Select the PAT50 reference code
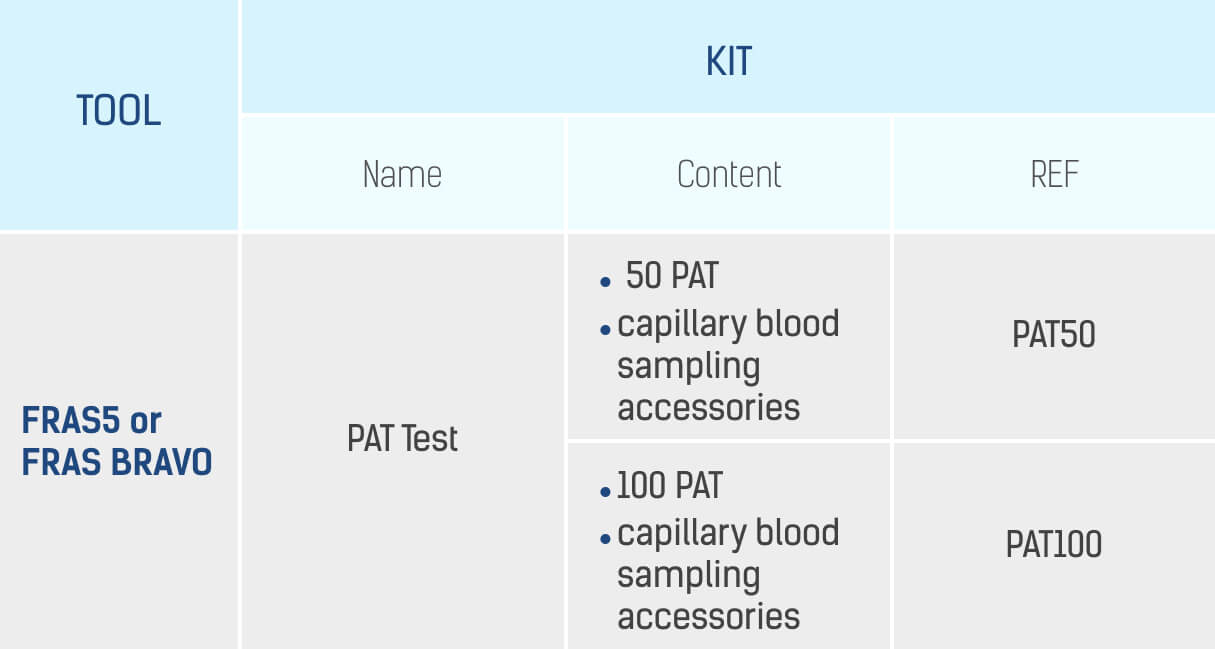This screenshot has height=649, width=1215. coord(1054,335)
